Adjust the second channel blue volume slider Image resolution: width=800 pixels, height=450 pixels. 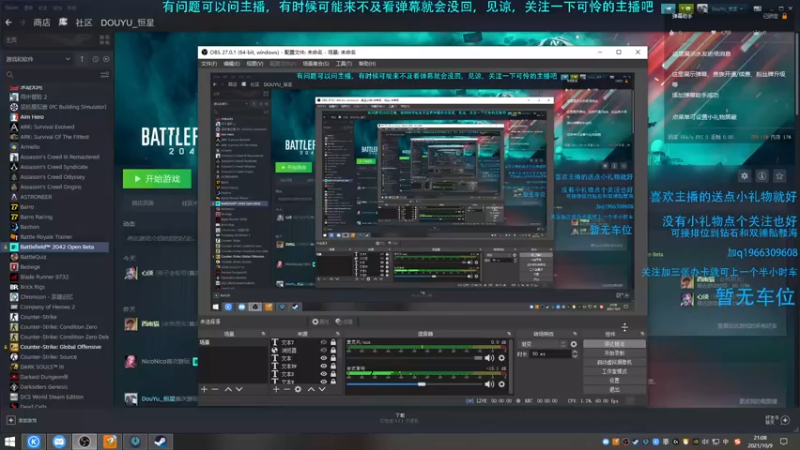[x=414, y=384]
